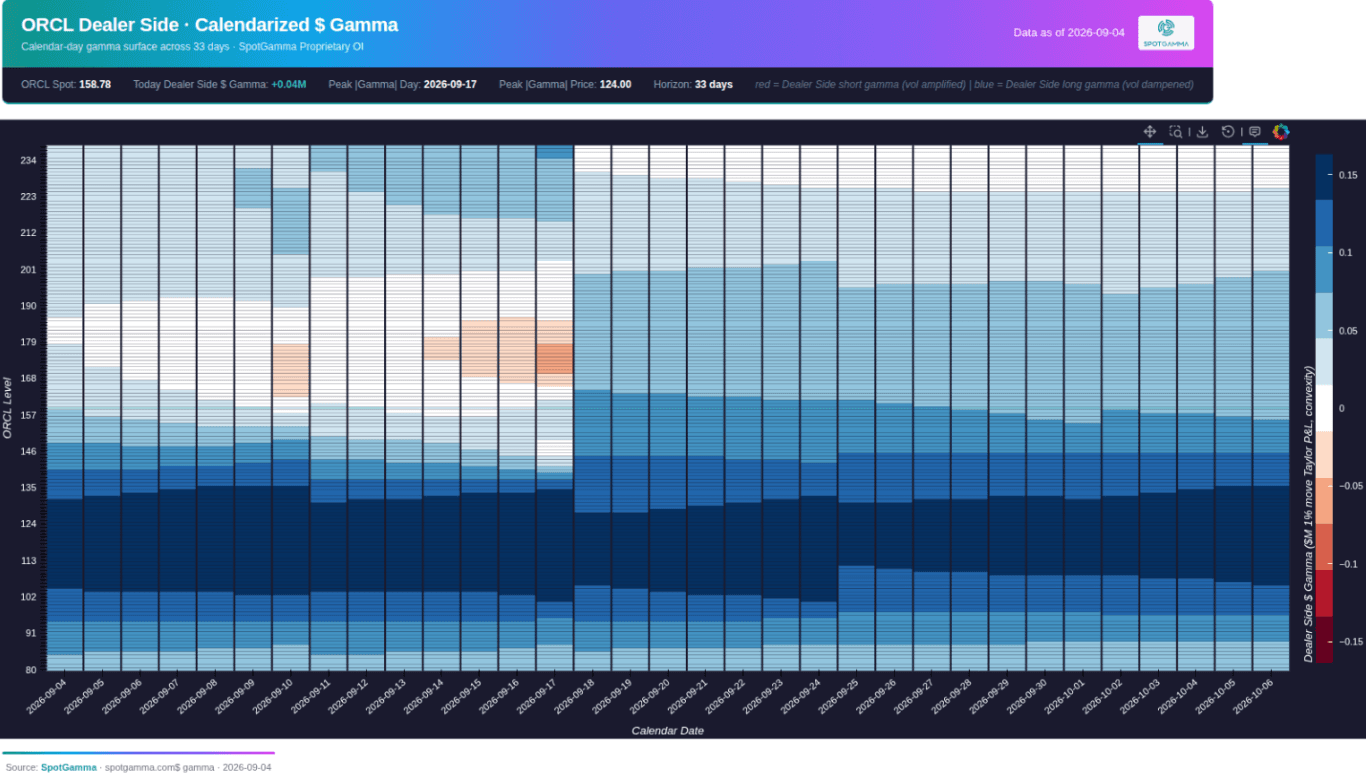The image size is (1366, 784).
Task: Click the y-axis tick label 135
Action: 28,488
